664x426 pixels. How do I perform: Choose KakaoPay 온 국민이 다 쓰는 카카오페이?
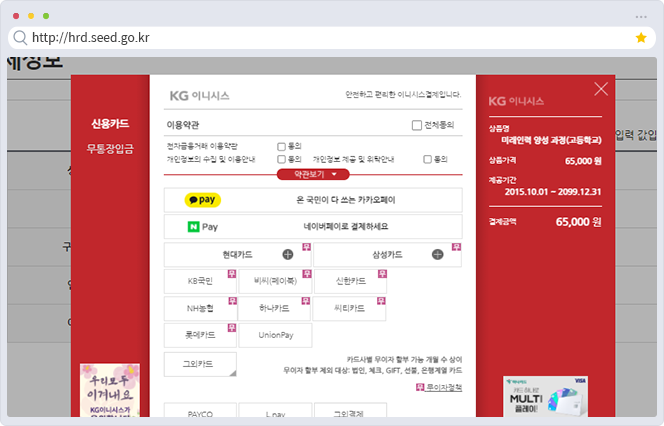(313, 200)
